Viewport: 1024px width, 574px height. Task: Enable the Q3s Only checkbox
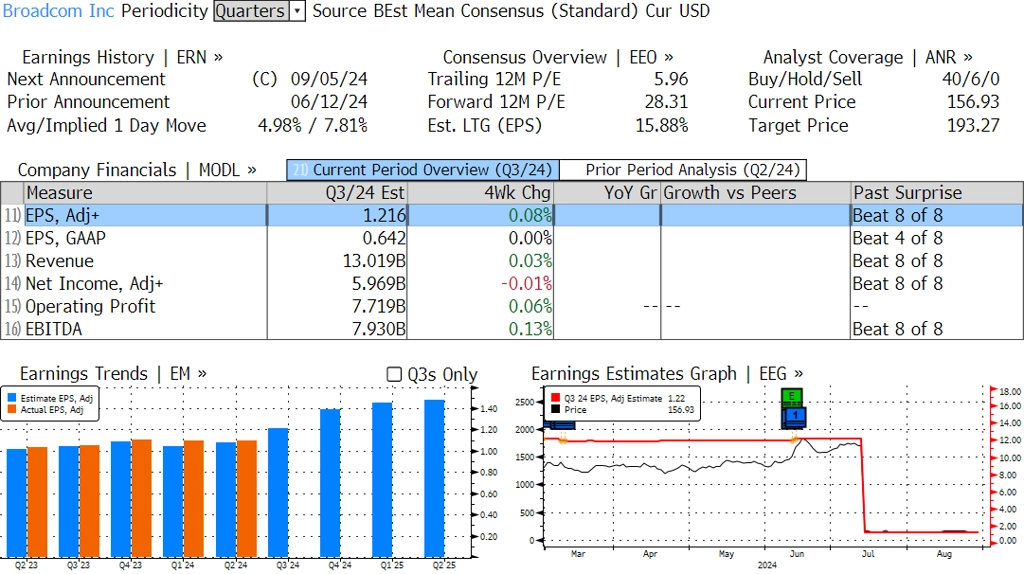(394, 374)
